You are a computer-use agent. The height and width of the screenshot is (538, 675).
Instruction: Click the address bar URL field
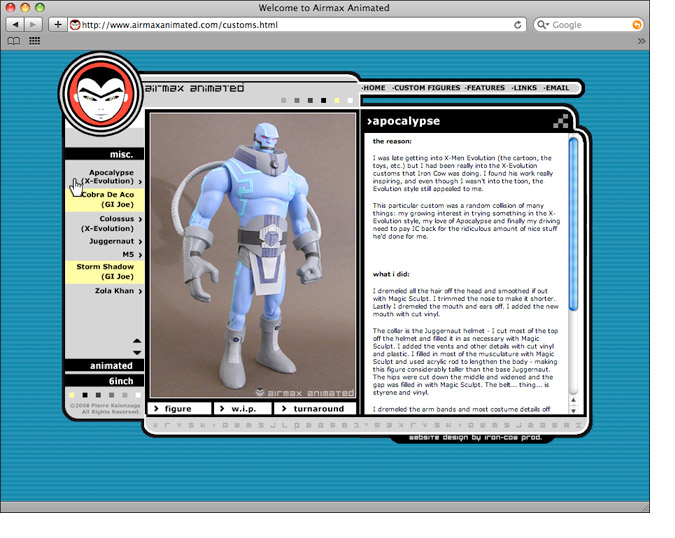[x=297, y=25]
